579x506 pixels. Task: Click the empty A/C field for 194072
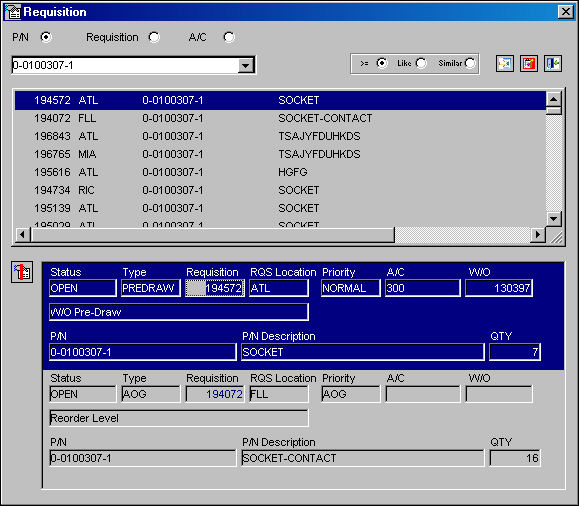(423, 394)
